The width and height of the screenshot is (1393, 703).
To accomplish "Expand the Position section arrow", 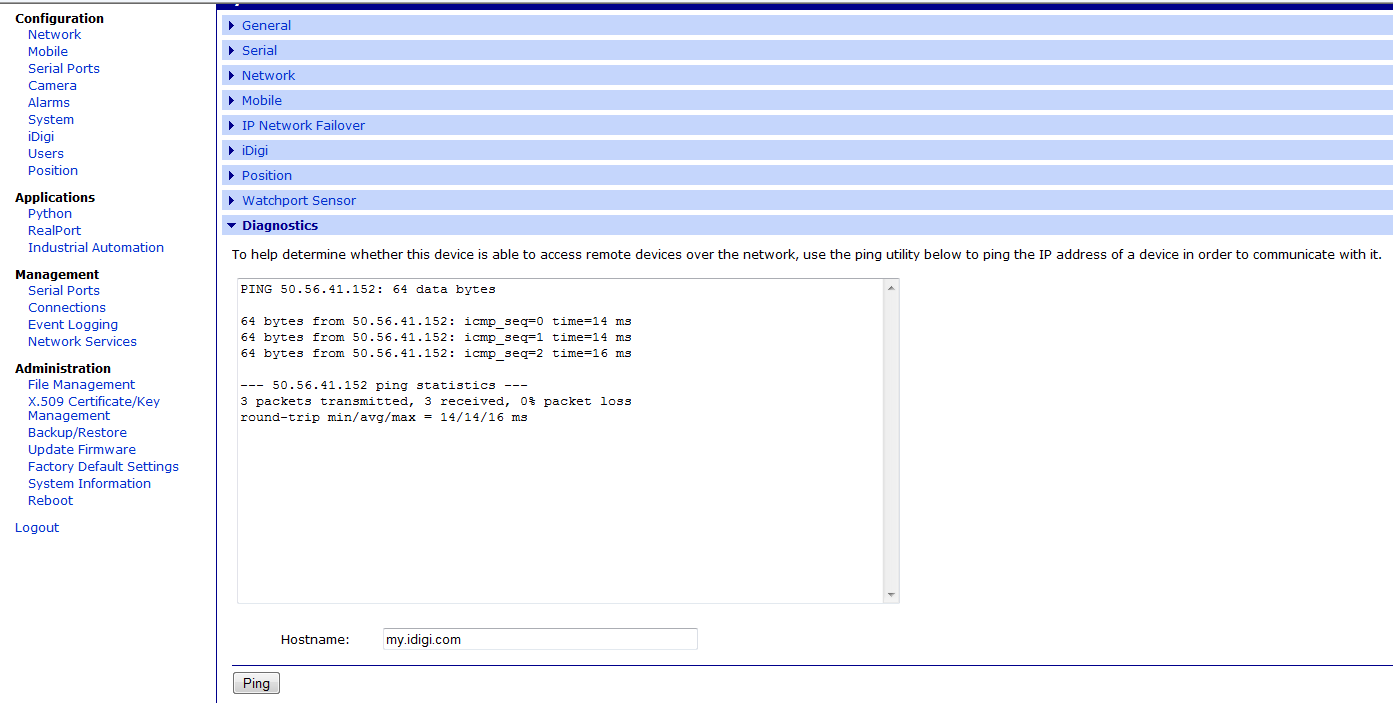I will point(232,176).
